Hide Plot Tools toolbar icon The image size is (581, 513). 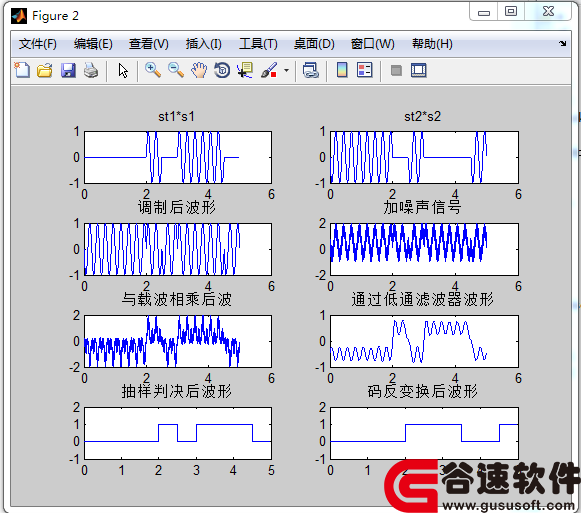pos(396,70)
